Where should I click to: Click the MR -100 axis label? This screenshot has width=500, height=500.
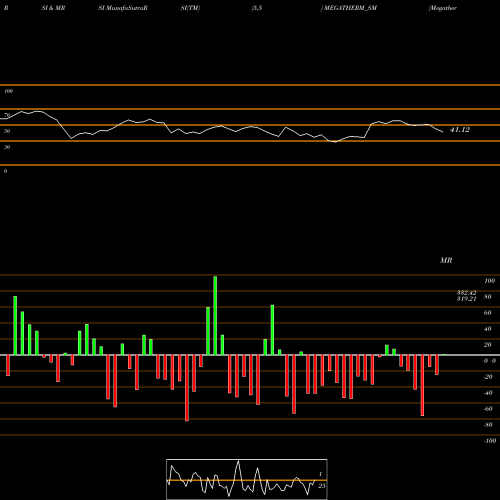coord(490,441)
